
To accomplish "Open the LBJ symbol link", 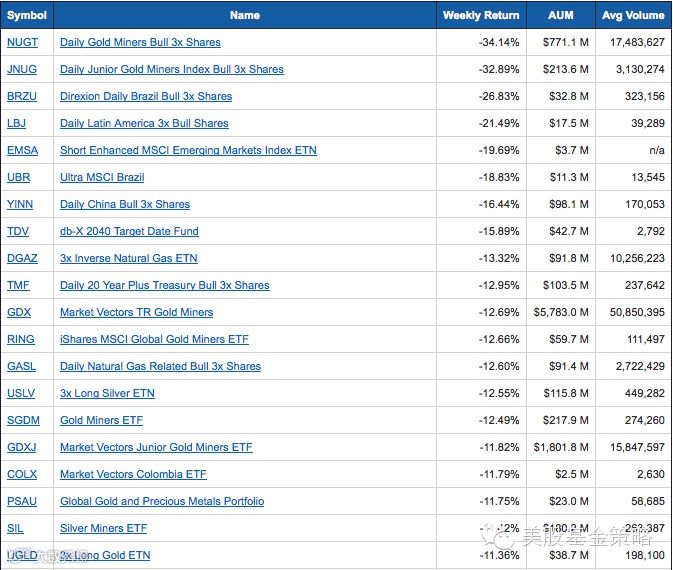I will point(16,123).
